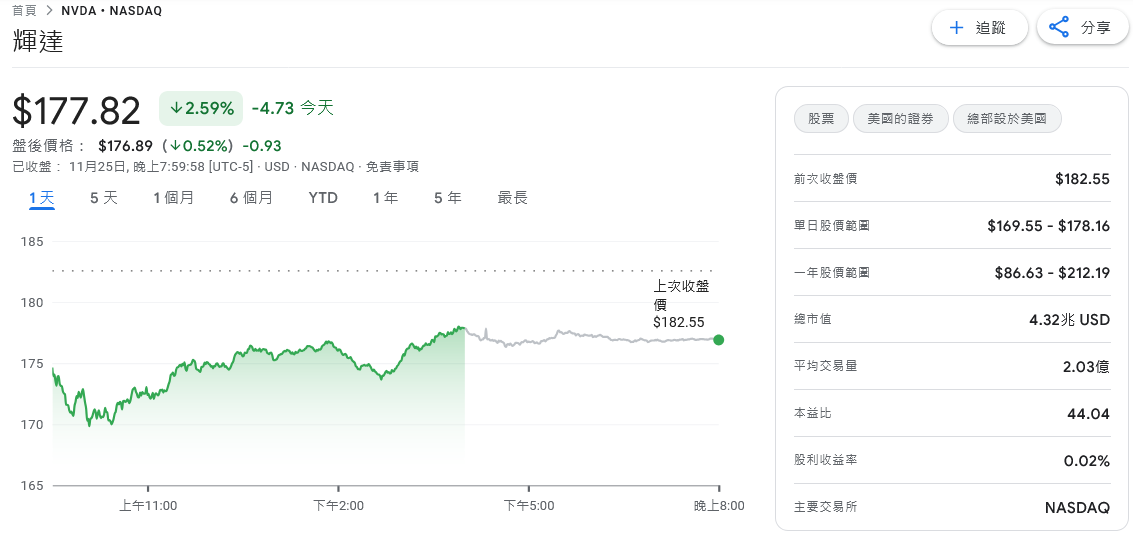Switch to the 5 年 range tab

click(x=448, y=198)
